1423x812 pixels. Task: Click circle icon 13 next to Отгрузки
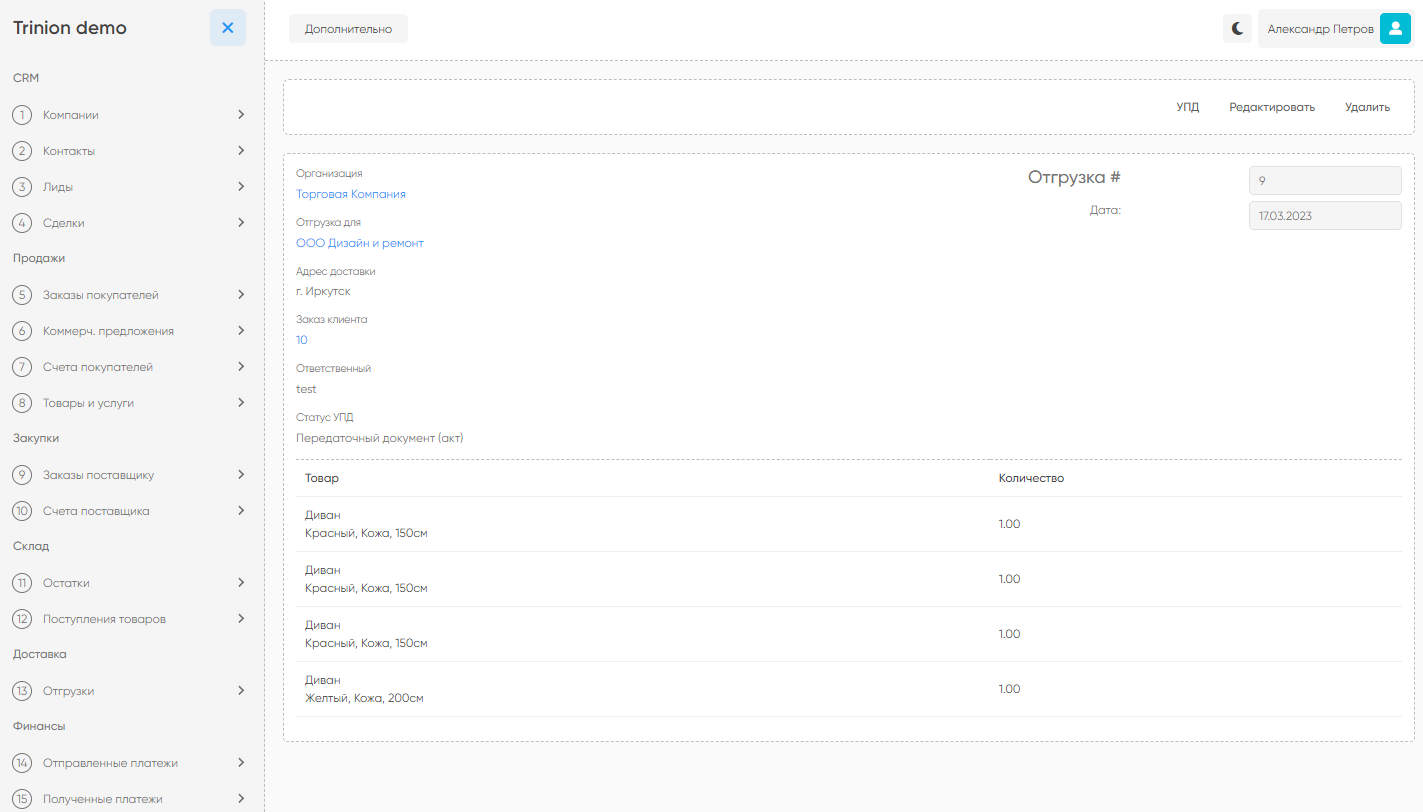(22, 691)
